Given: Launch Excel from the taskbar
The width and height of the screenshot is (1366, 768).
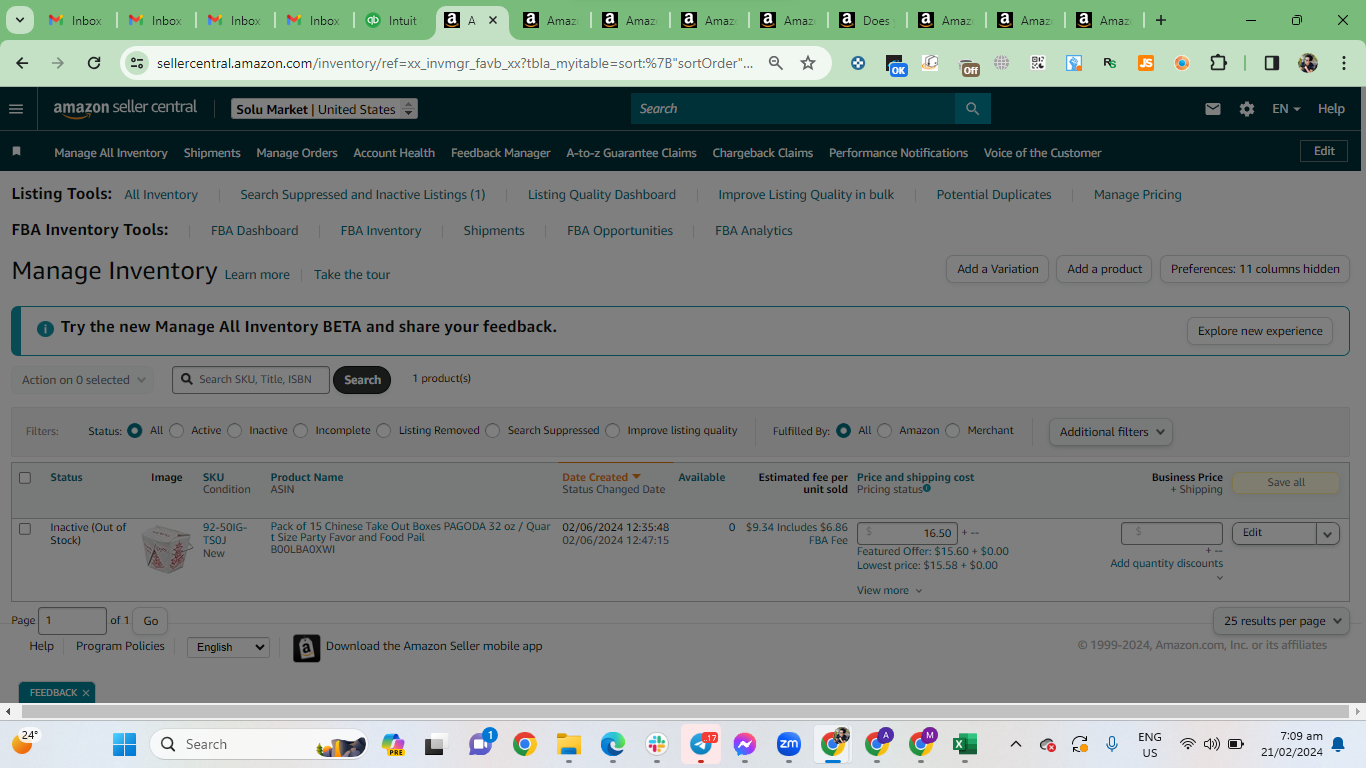Looking at the screenshot, I should (965, 744).
